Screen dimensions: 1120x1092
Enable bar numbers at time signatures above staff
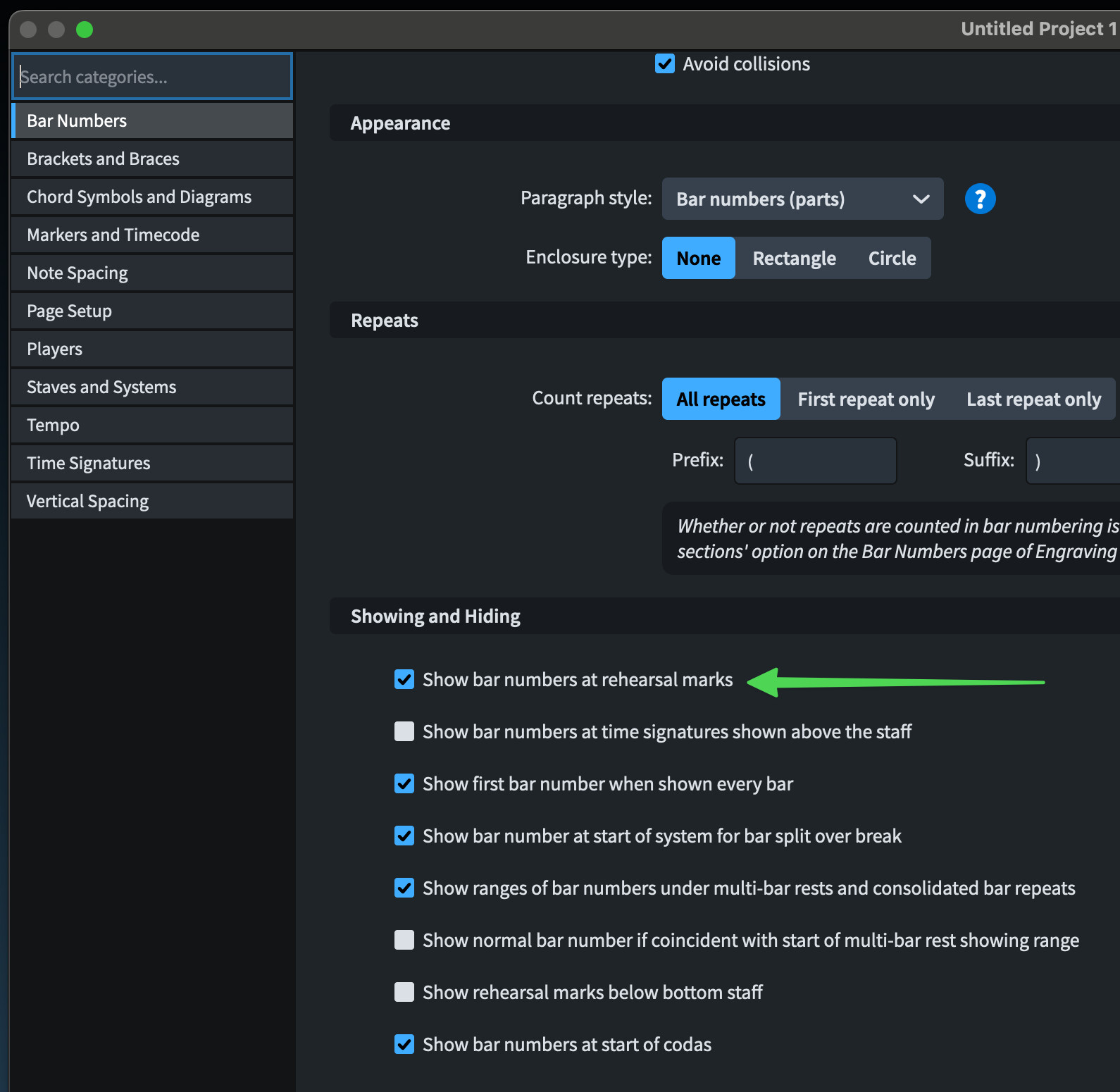[x=404, y=732]
